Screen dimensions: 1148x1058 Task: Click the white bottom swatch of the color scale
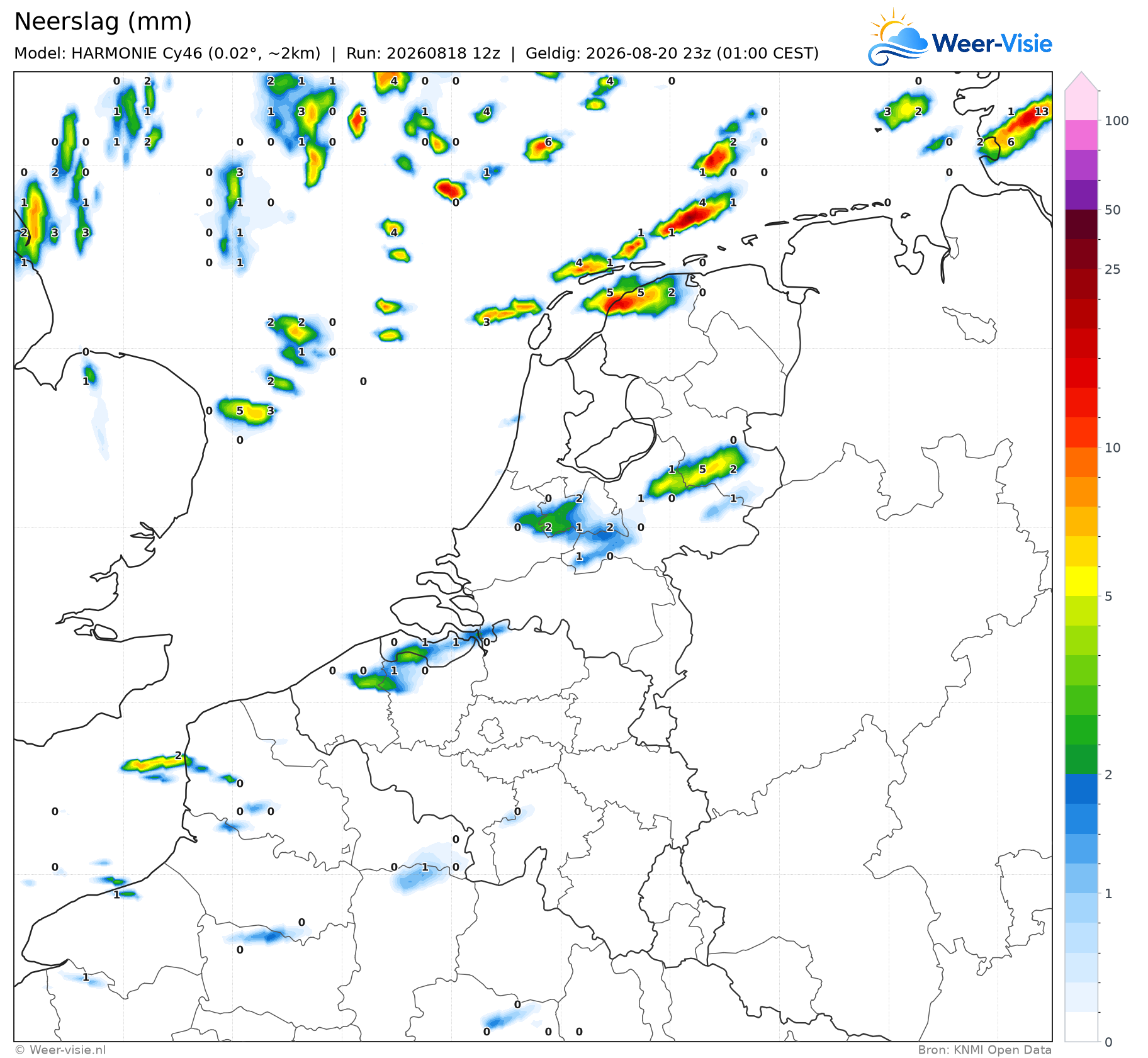click(1081, 1027)
